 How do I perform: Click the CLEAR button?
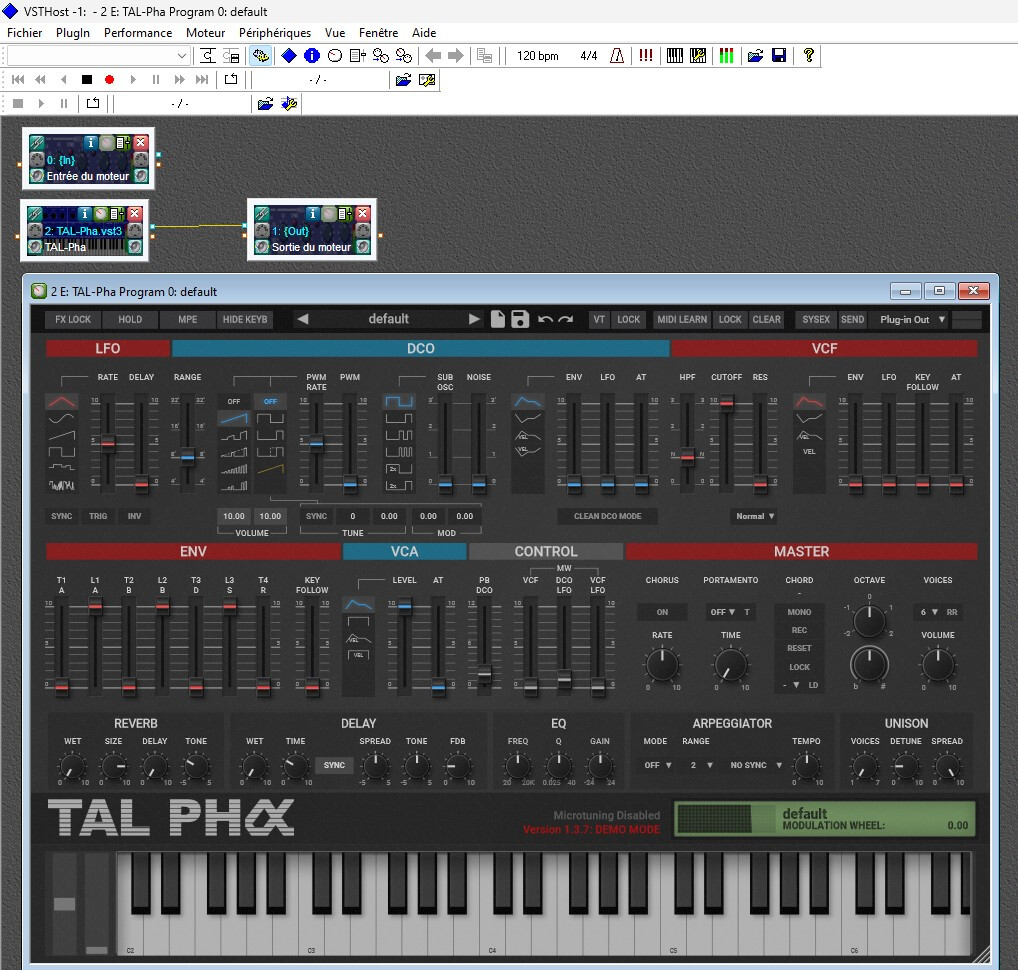(766, 319)
